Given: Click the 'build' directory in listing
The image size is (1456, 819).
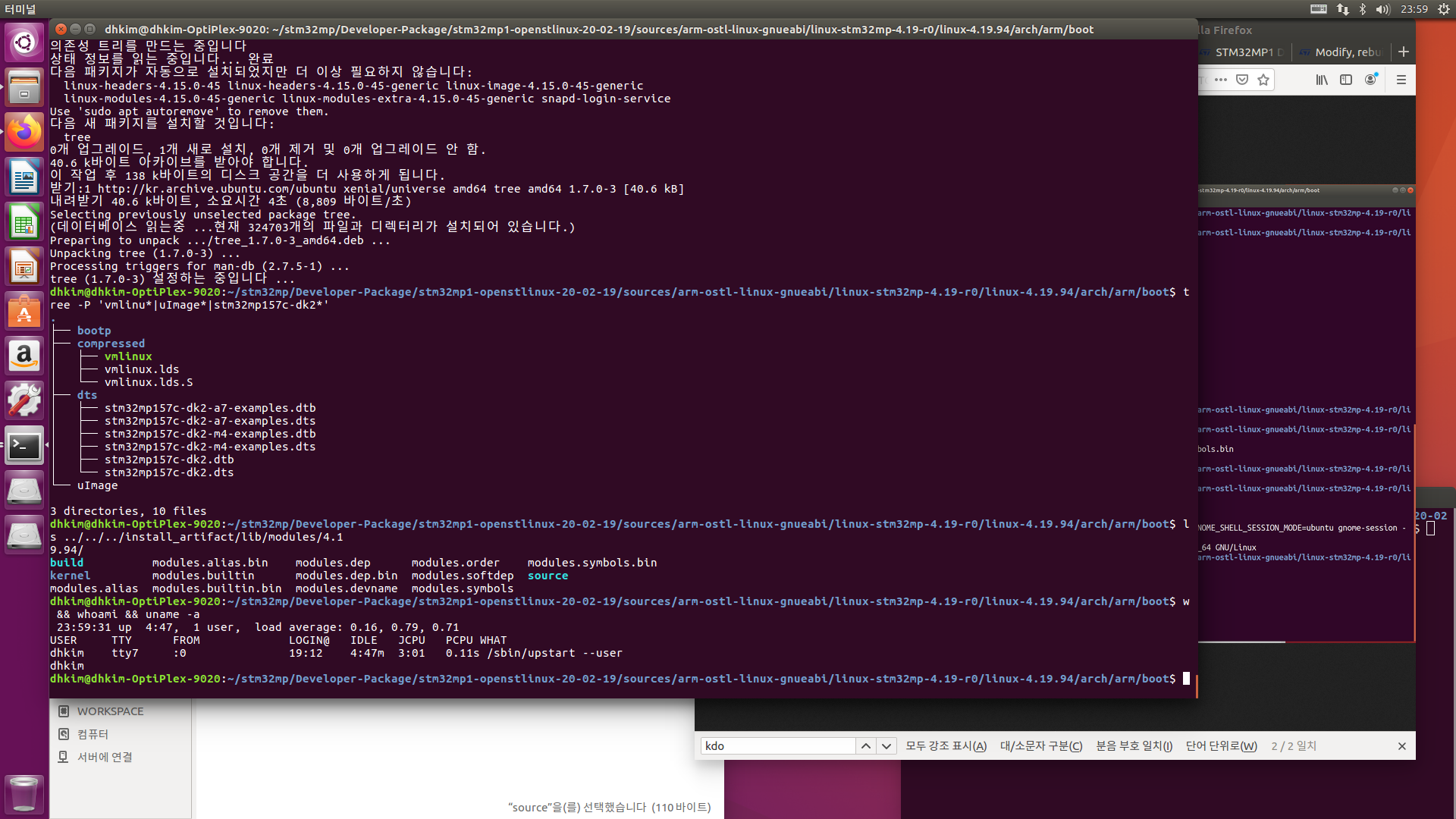Looking at the screenshot, I should 67,563.
